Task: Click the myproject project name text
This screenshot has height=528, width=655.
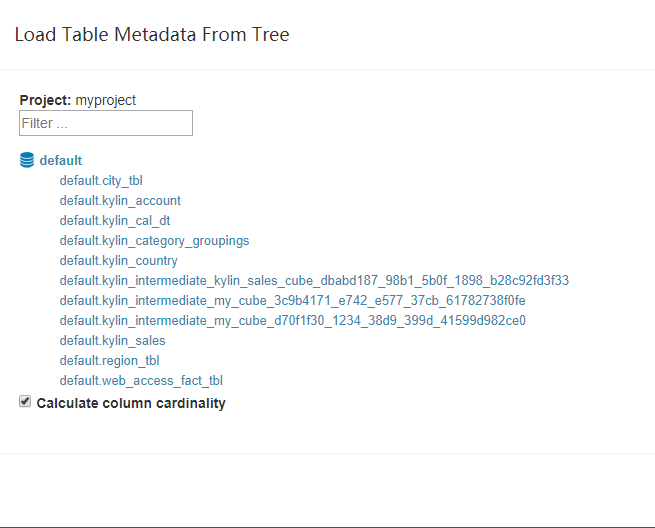Action: point(106,100)
